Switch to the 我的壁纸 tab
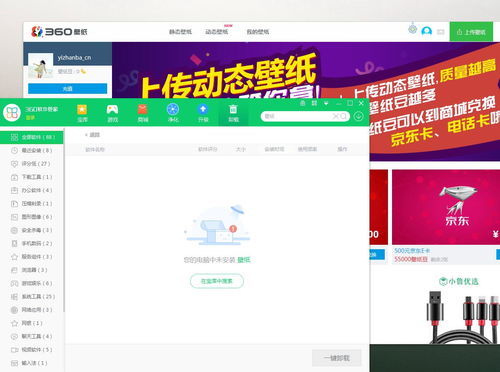The width and height of the screenshot is (500, 372). tap(258, 32)
